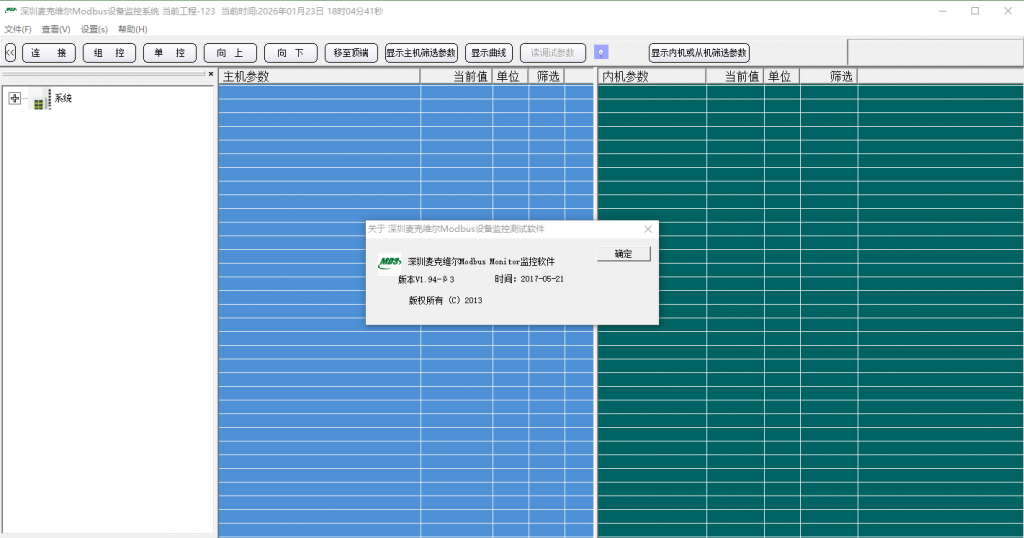Open the 文件(F) menu
This screenshot has height=538, width=1024.
[18, 29]
